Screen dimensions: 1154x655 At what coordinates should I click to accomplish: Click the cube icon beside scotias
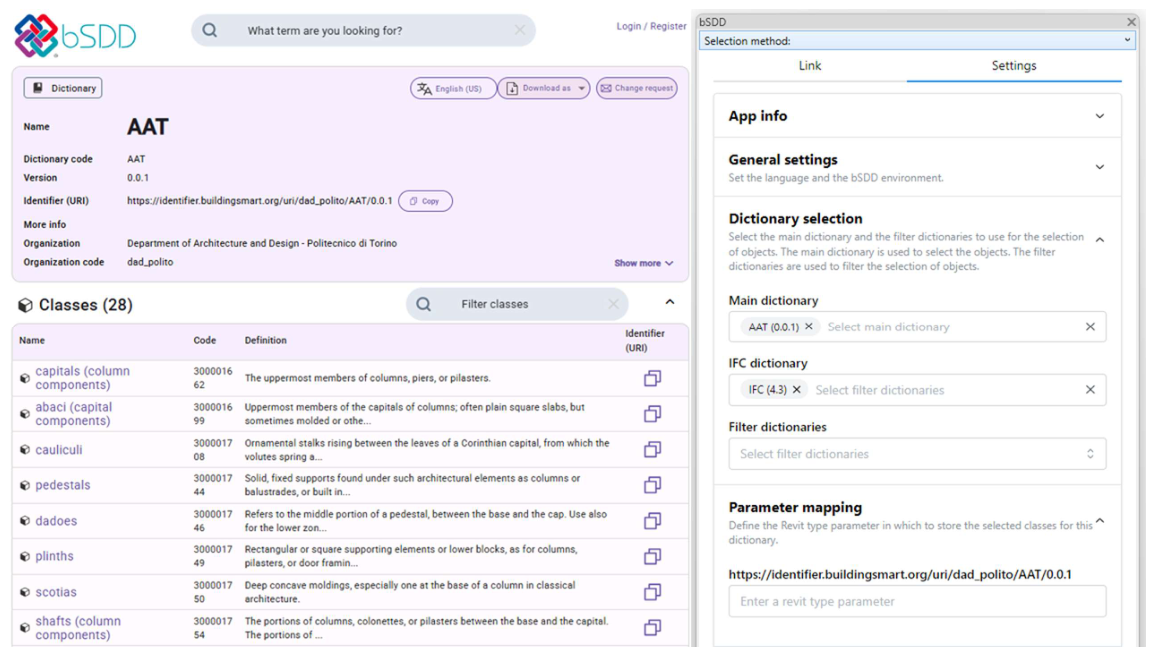[x=24, y=592]
